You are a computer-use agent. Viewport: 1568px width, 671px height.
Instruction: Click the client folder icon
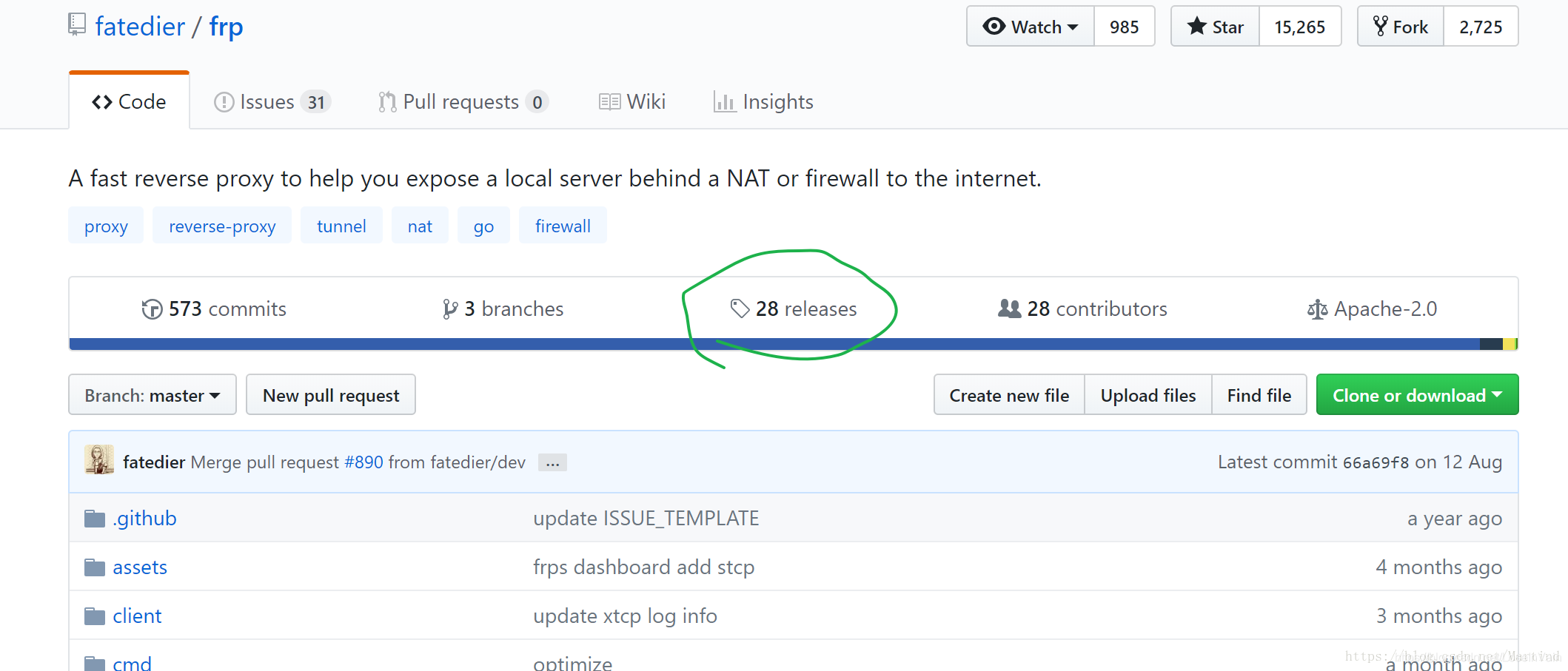(95, 616)
